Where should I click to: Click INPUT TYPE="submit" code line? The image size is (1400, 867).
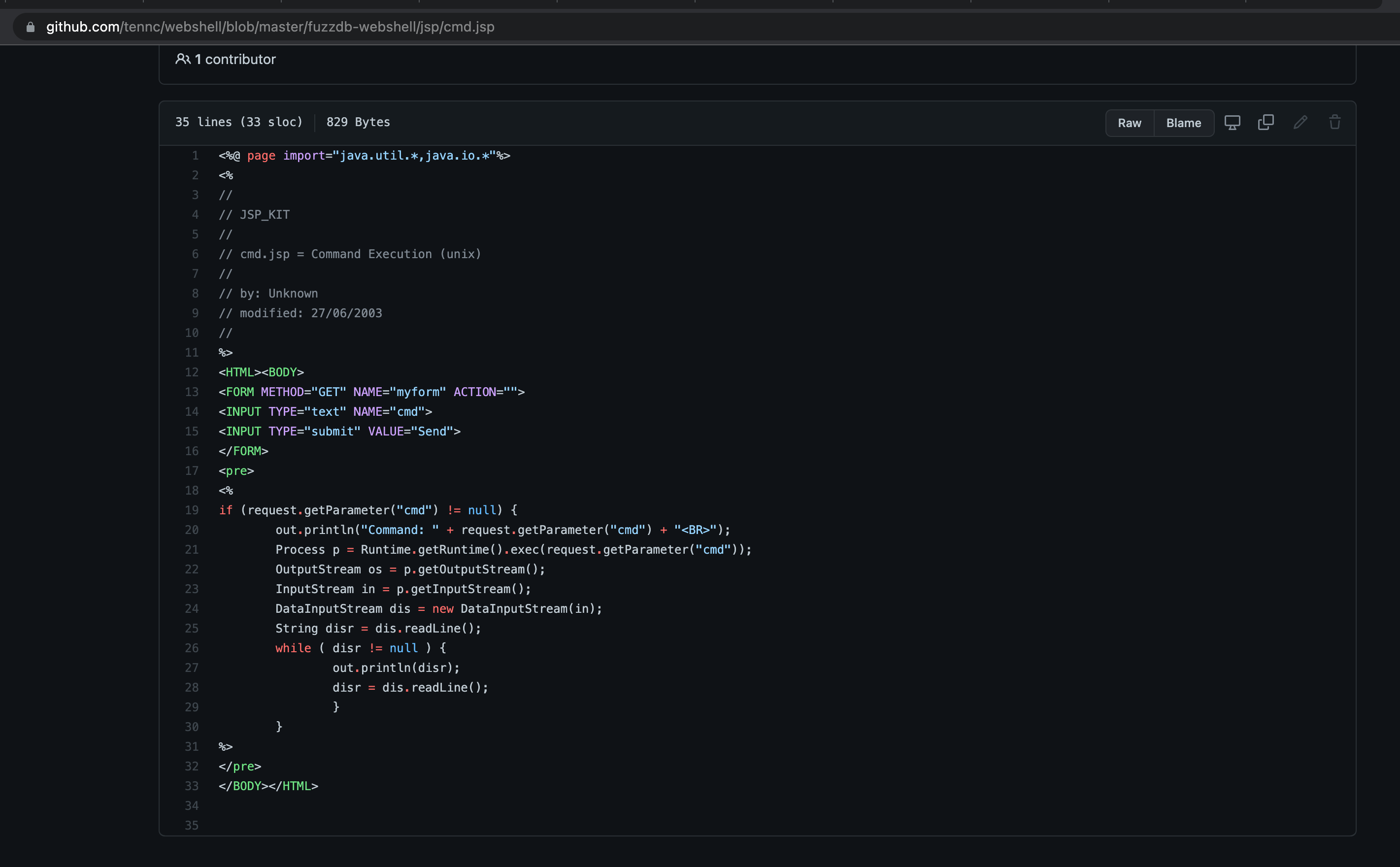[339, 431]
